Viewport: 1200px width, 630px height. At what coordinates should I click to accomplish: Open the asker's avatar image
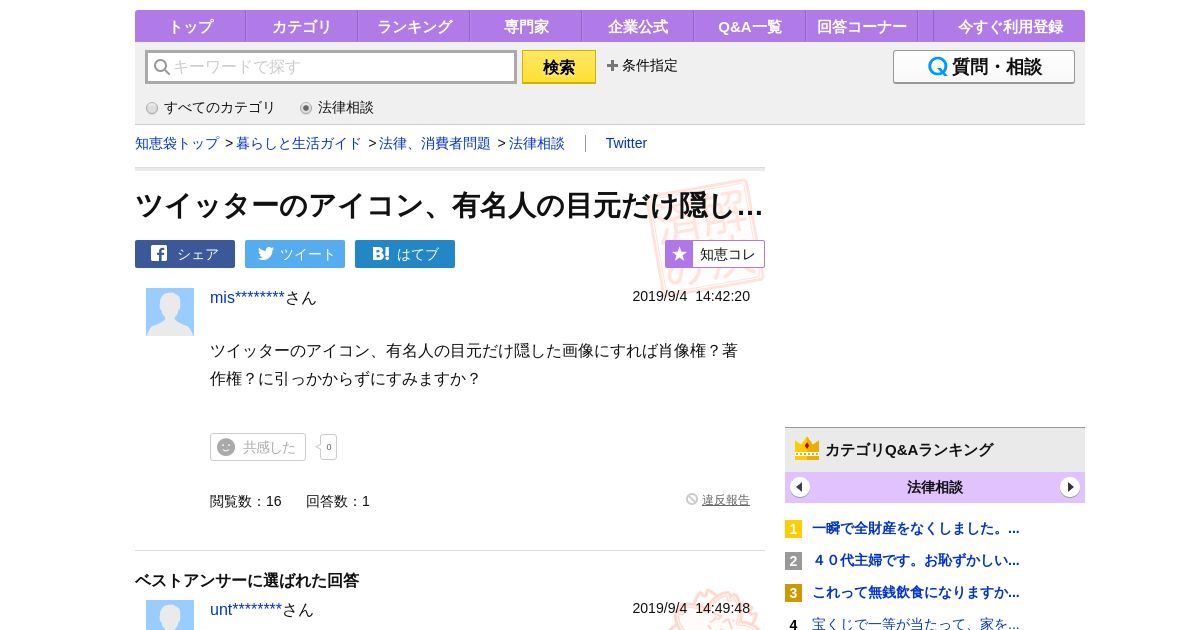(170, 312)
